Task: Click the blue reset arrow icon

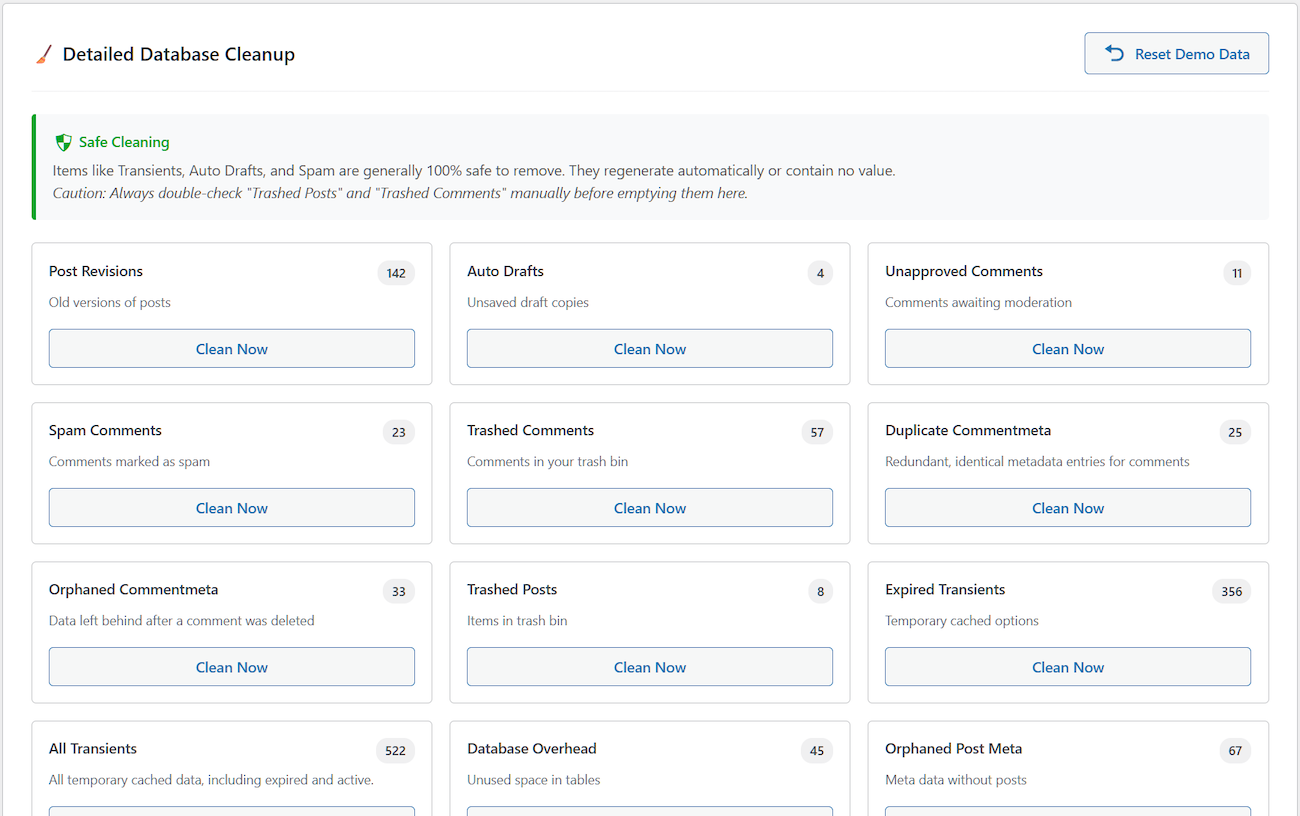Action: tap(1113, 53)
